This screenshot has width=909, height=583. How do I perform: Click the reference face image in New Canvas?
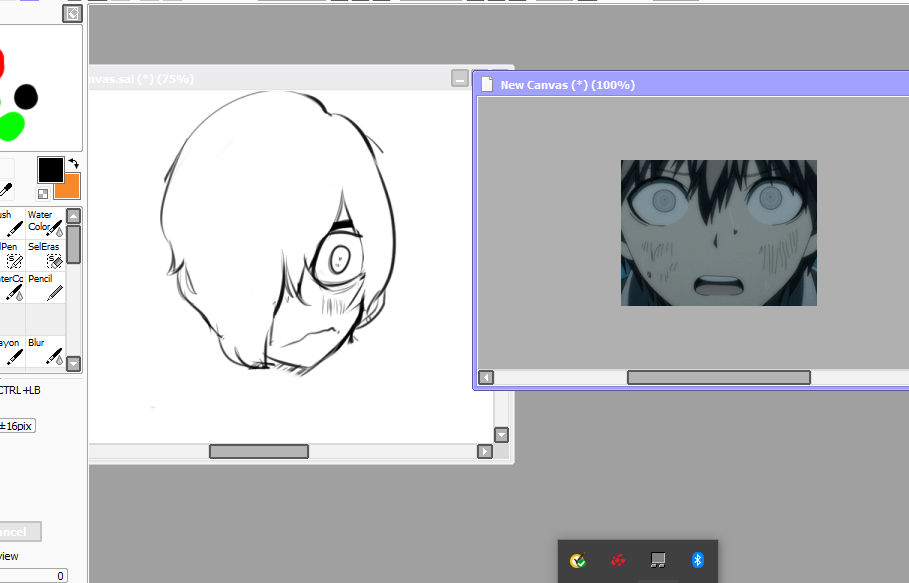click(x=718, y=232)
